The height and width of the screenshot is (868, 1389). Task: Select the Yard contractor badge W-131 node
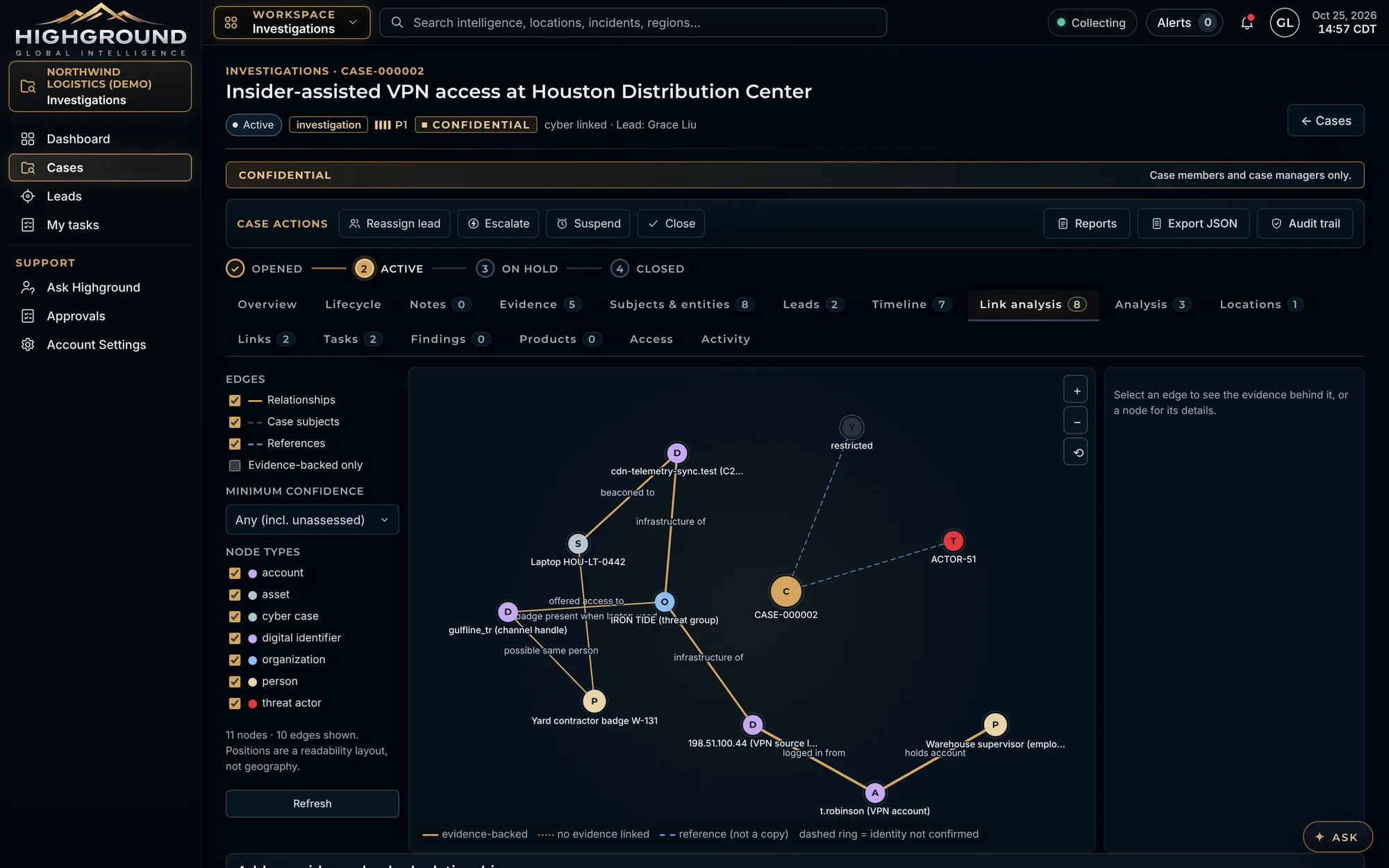point(594,701)
